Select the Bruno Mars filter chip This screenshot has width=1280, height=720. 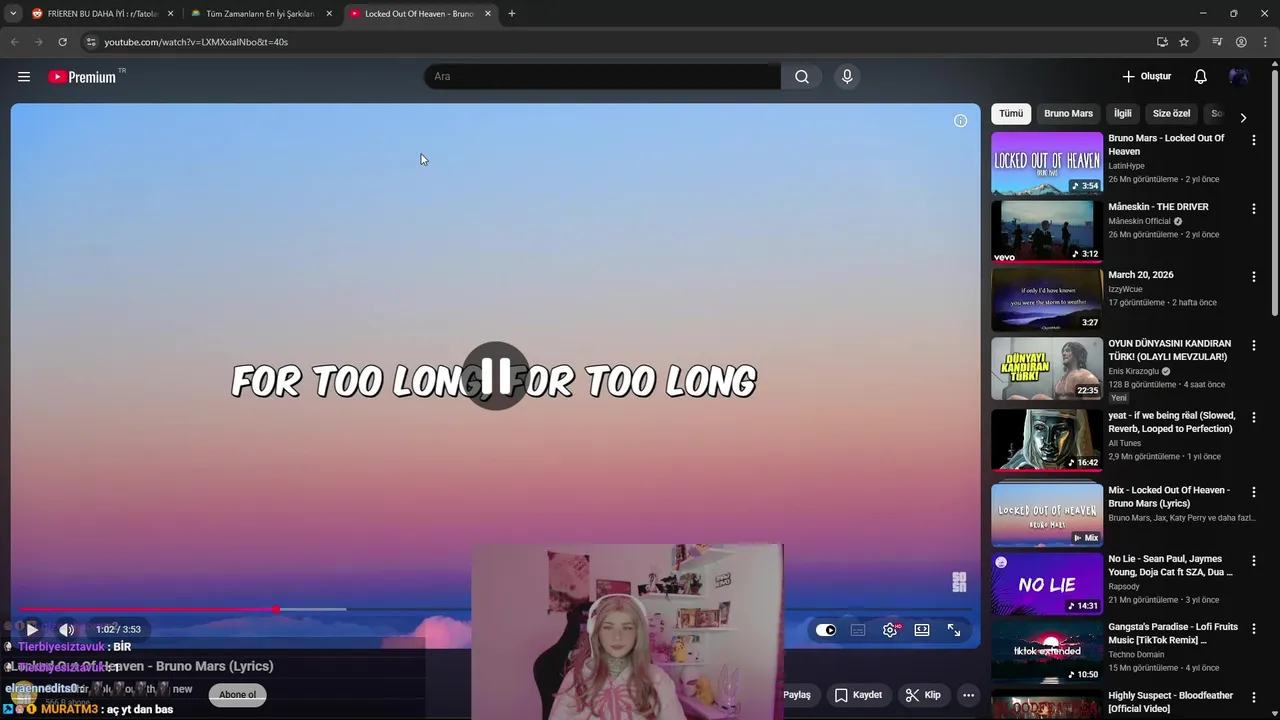[x=1068, y=114]
